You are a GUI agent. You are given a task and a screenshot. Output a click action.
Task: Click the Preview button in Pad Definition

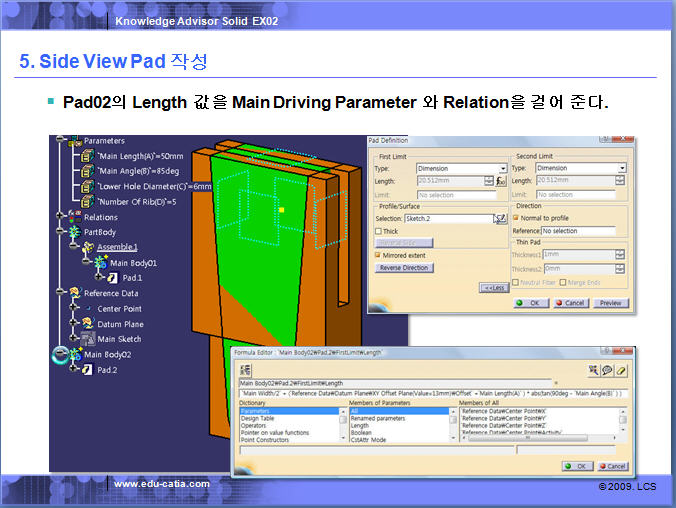(610, 303)
